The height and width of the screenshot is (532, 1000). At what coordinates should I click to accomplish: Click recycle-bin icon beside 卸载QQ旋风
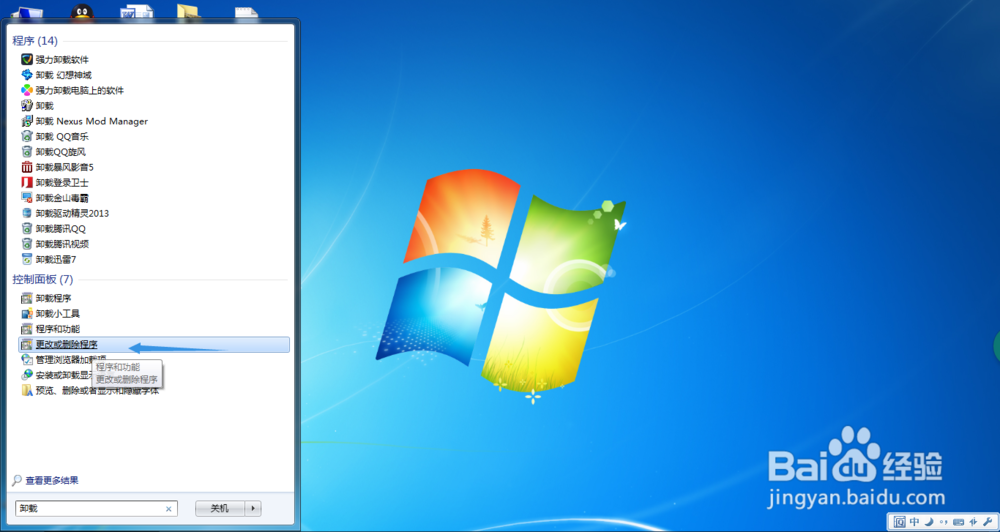[x=27, y=151]
